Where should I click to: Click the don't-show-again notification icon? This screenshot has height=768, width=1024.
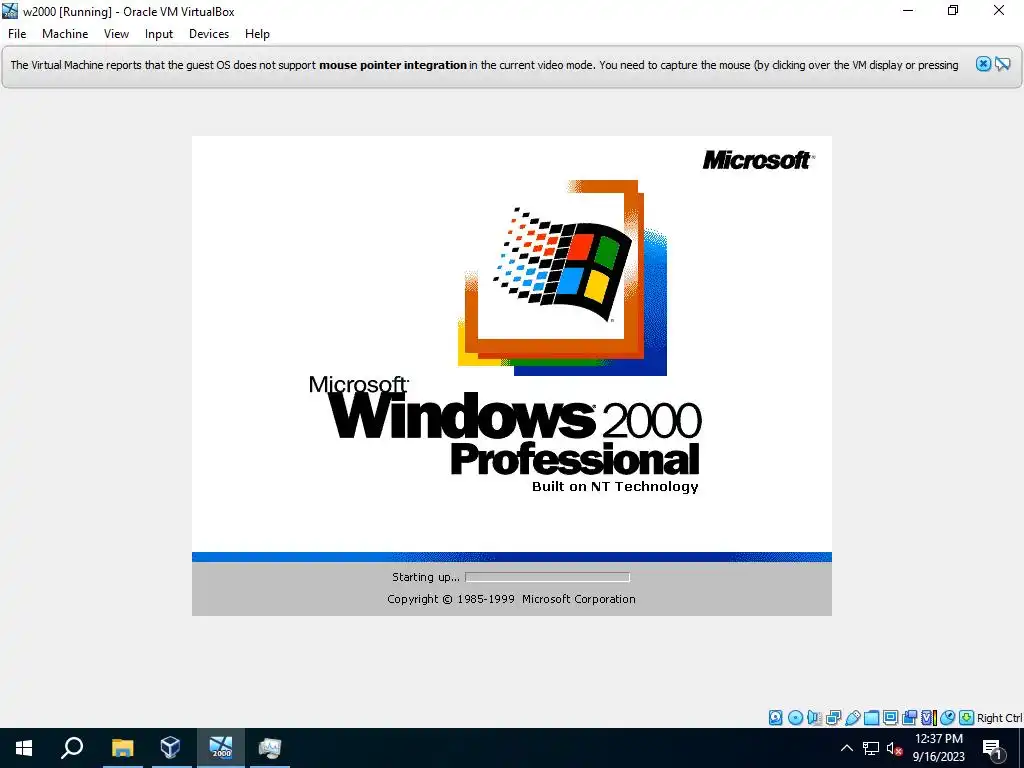tap(1002, 64)
